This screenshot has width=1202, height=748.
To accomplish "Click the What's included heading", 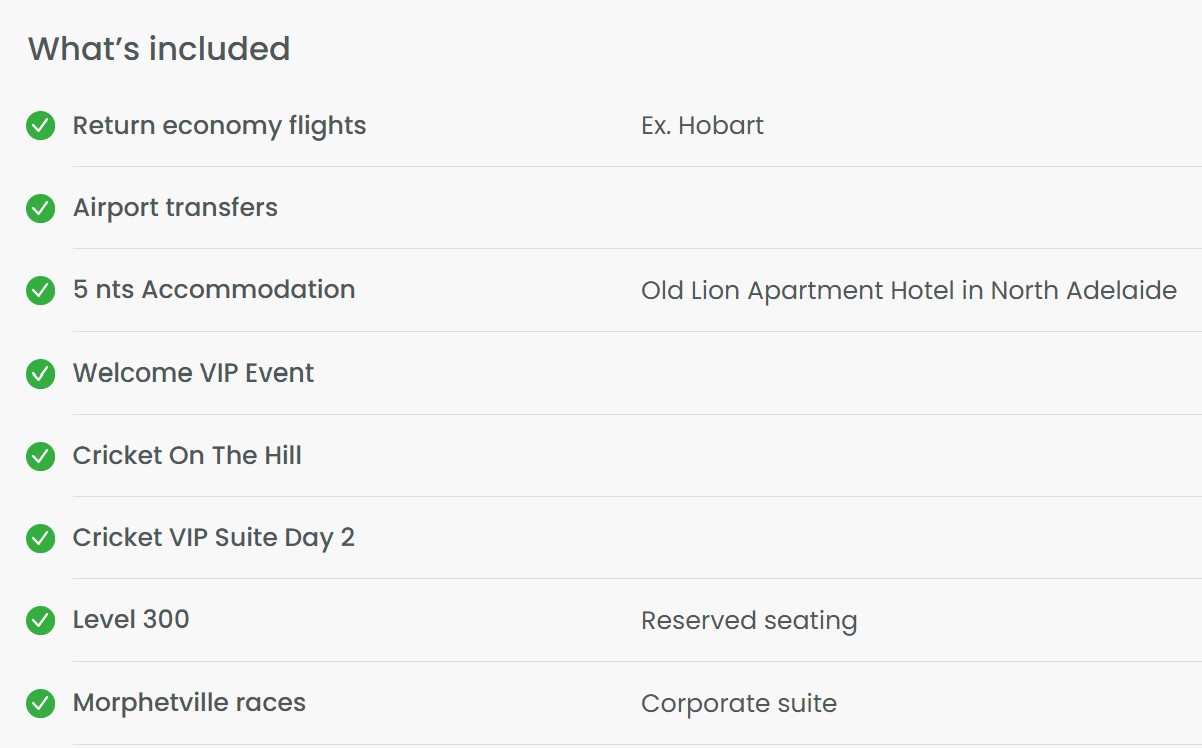I will (159, 48).
